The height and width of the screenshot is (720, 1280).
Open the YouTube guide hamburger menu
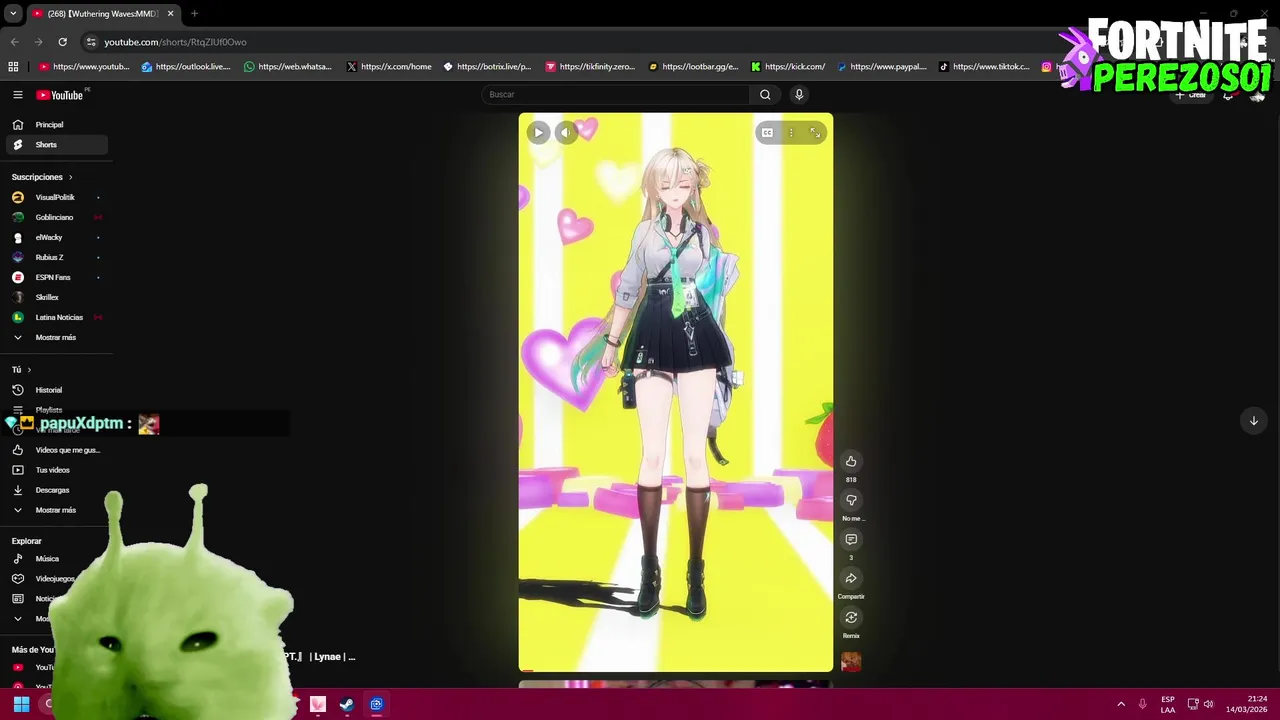[x=18, y=95]
